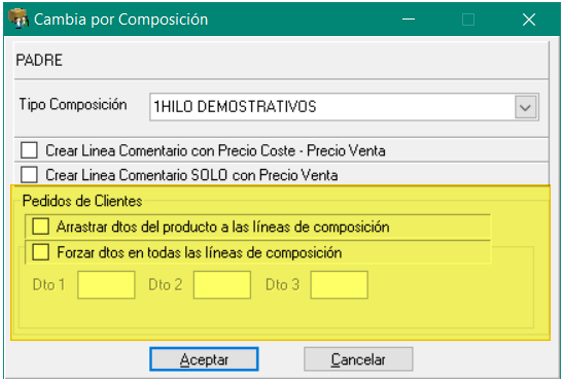Click the Cambia por Composición title bar text
The image size is (567, 385).
pyautogui.click(x=121, y=20)
